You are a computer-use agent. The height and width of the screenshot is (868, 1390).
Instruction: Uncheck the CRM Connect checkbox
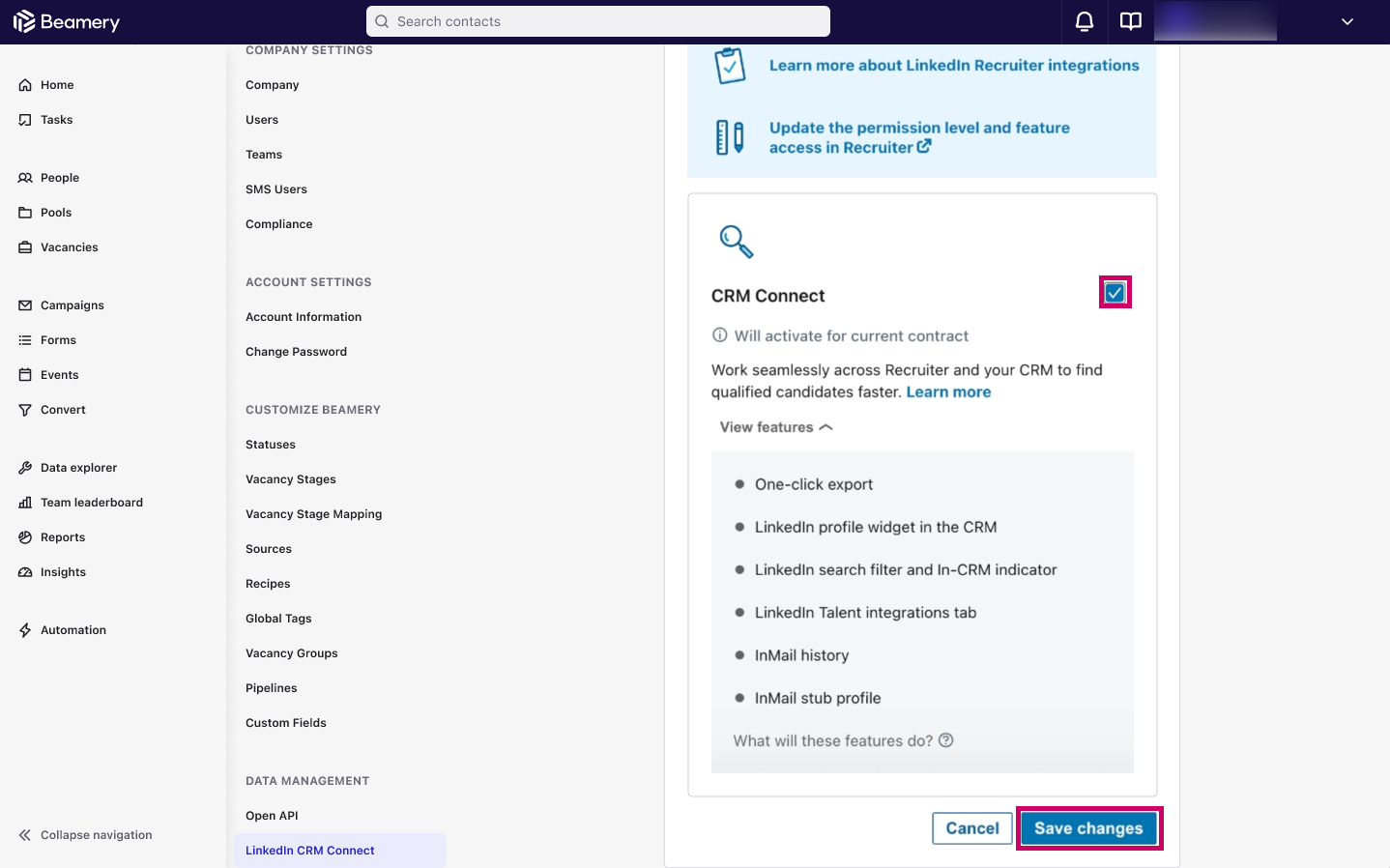(1115, 293)
